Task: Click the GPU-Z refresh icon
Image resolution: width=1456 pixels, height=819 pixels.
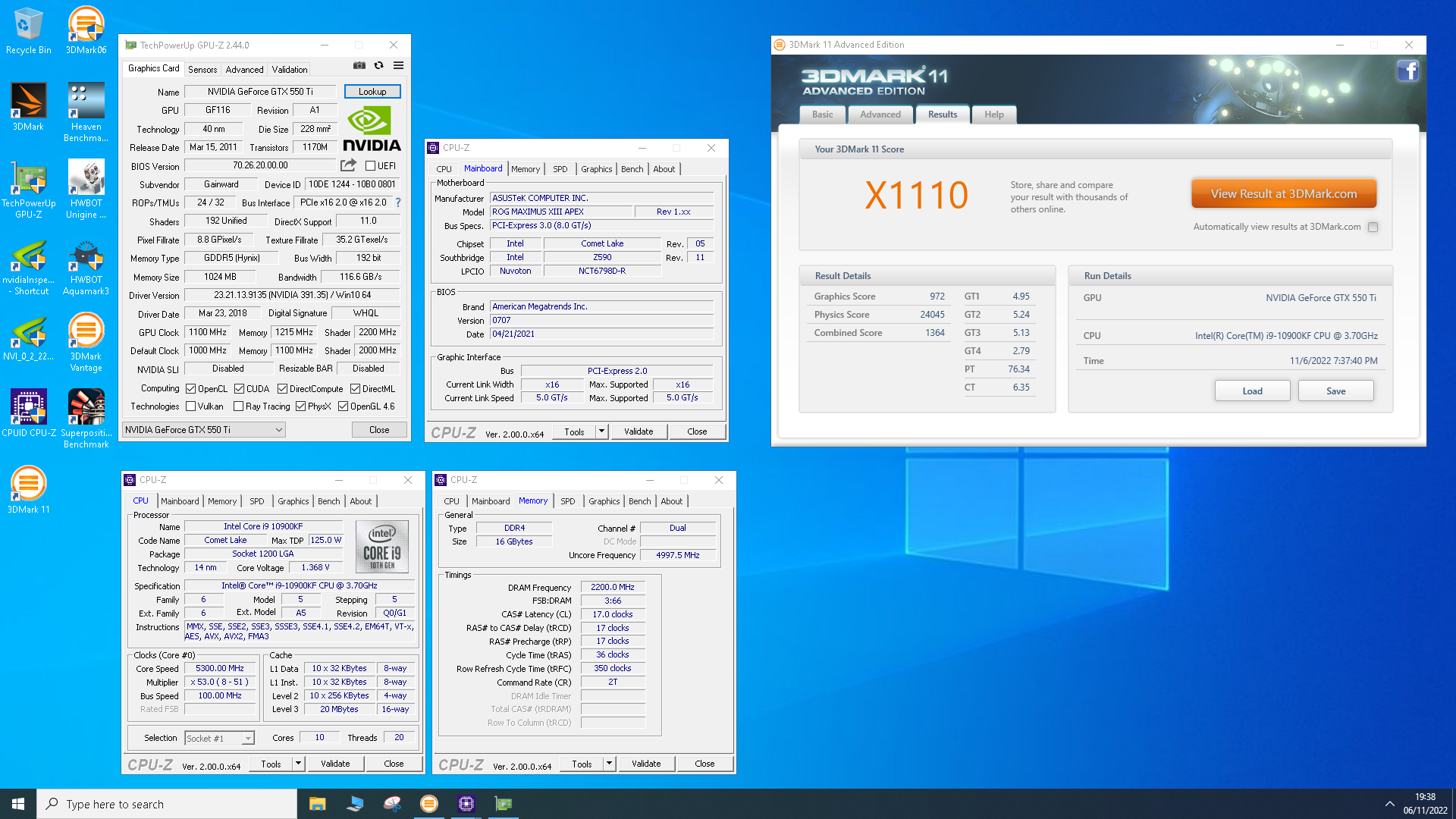Action: [x=379, y=66]
